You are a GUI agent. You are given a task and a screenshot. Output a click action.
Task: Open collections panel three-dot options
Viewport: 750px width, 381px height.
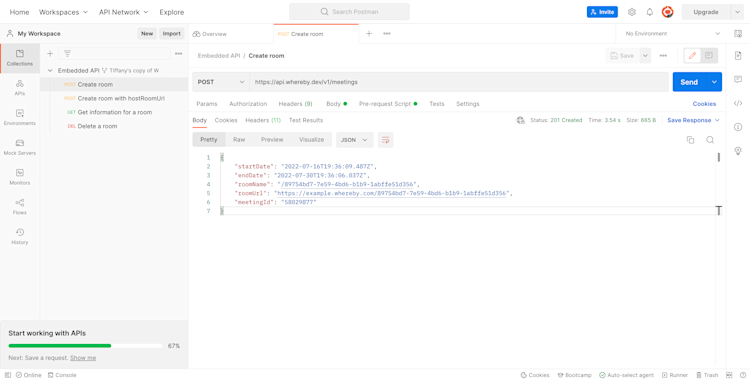(x=178, y=54)
